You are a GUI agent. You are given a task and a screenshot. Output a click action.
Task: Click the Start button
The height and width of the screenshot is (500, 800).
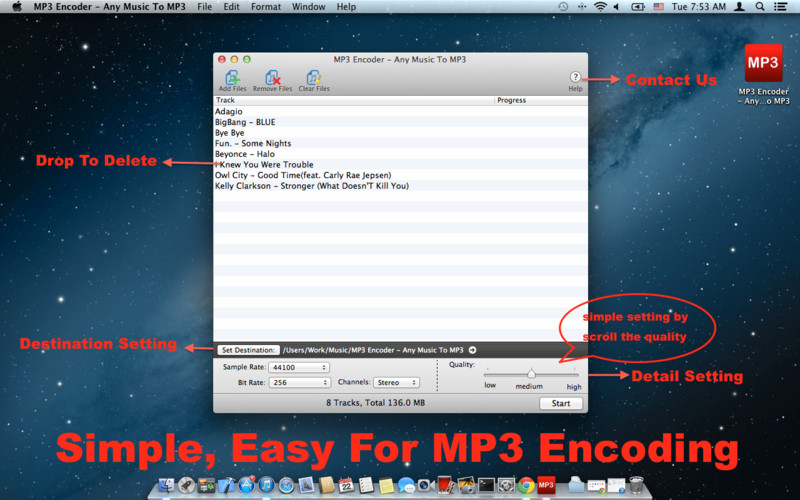click(x=561, y=403)
